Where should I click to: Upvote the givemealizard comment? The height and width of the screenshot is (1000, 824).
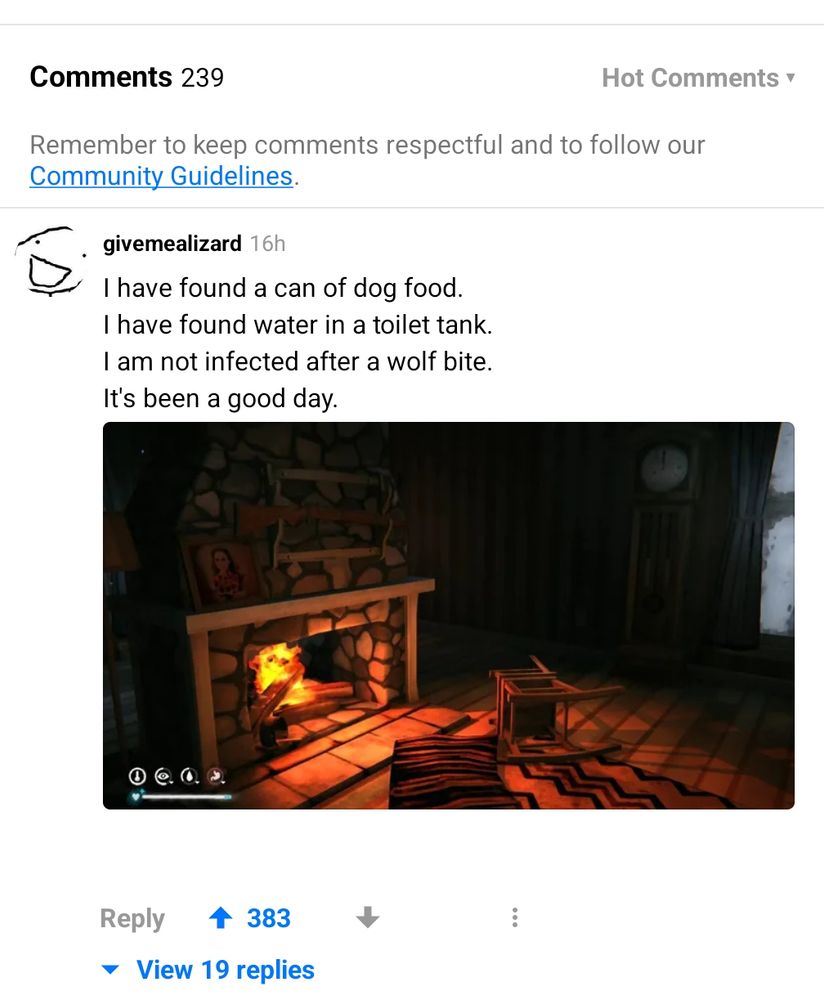point(221,918)
